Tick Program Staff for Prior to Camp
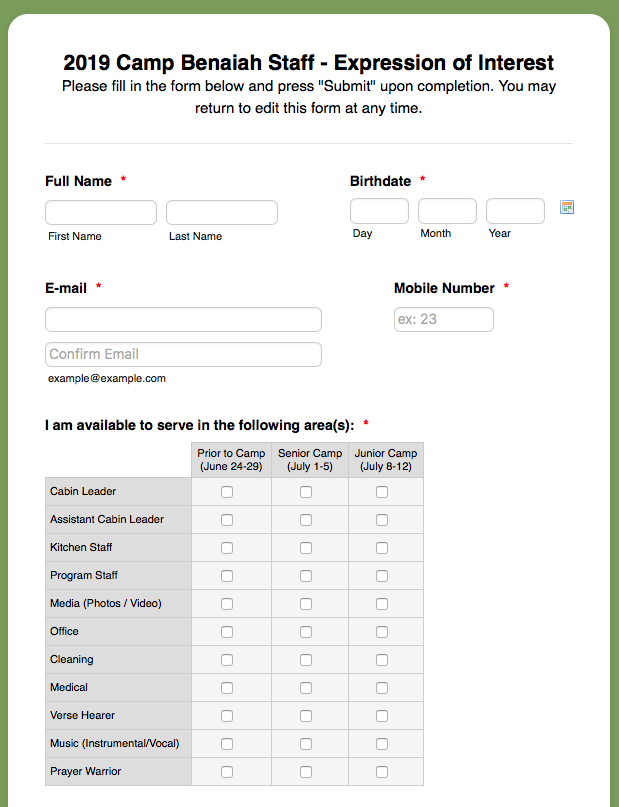This screenshot has width=619, height=807. (227, 576)
